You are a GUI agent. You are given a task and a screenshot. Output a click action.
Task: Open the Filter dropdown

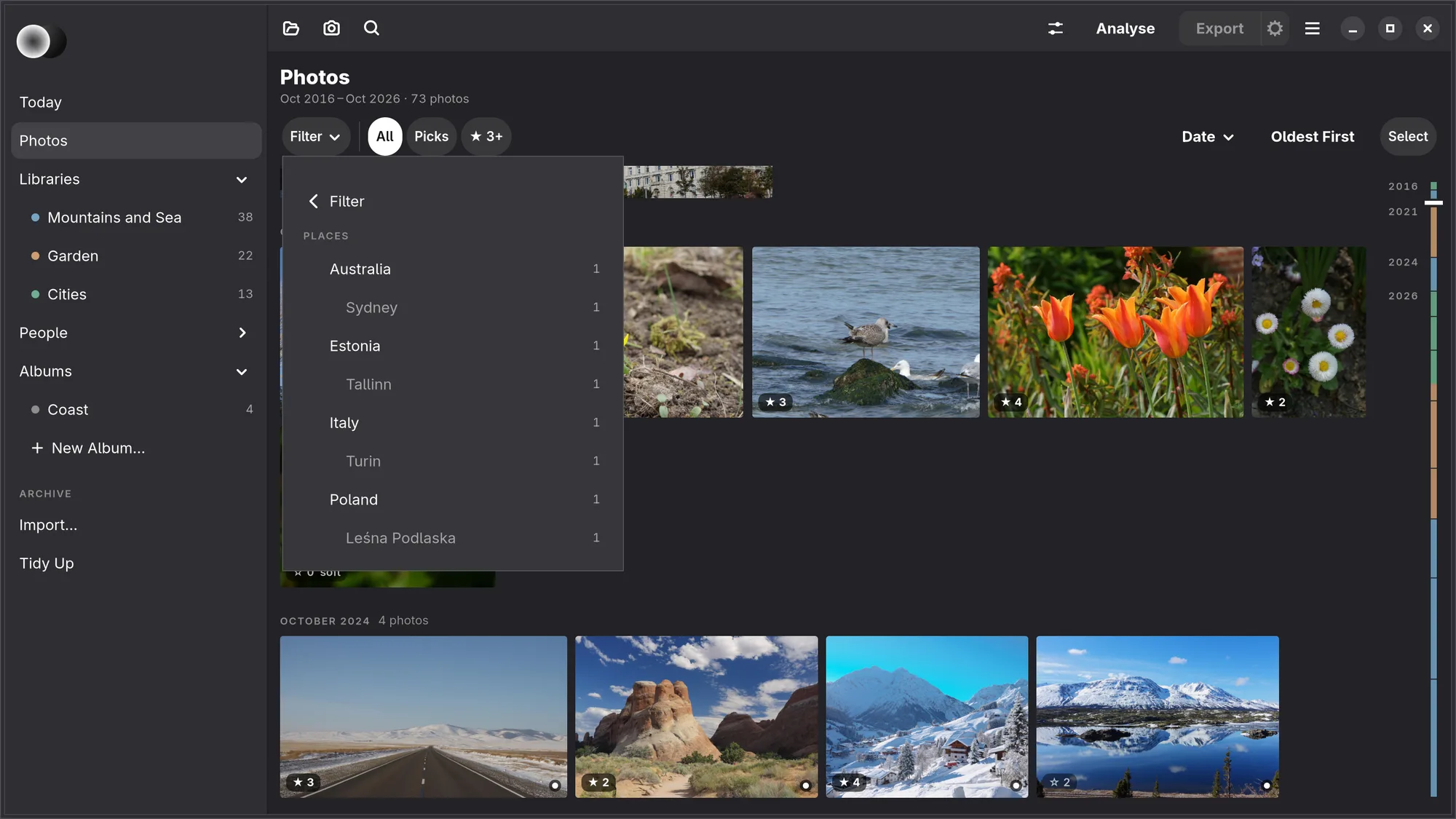coord(315,136)
